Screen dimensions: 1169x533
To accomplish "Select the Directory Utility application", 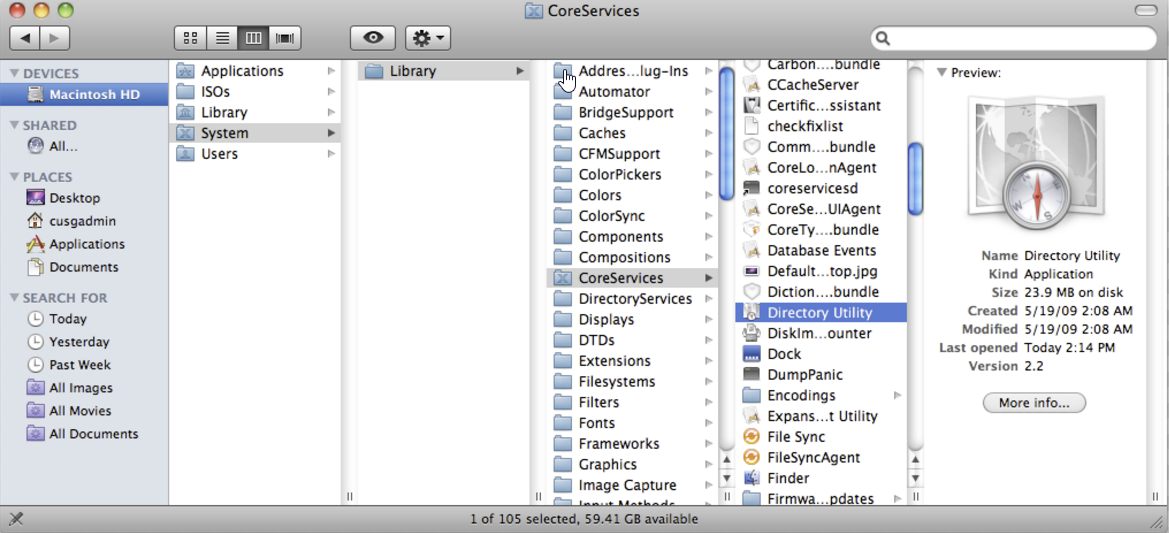I will pos(821,313).
